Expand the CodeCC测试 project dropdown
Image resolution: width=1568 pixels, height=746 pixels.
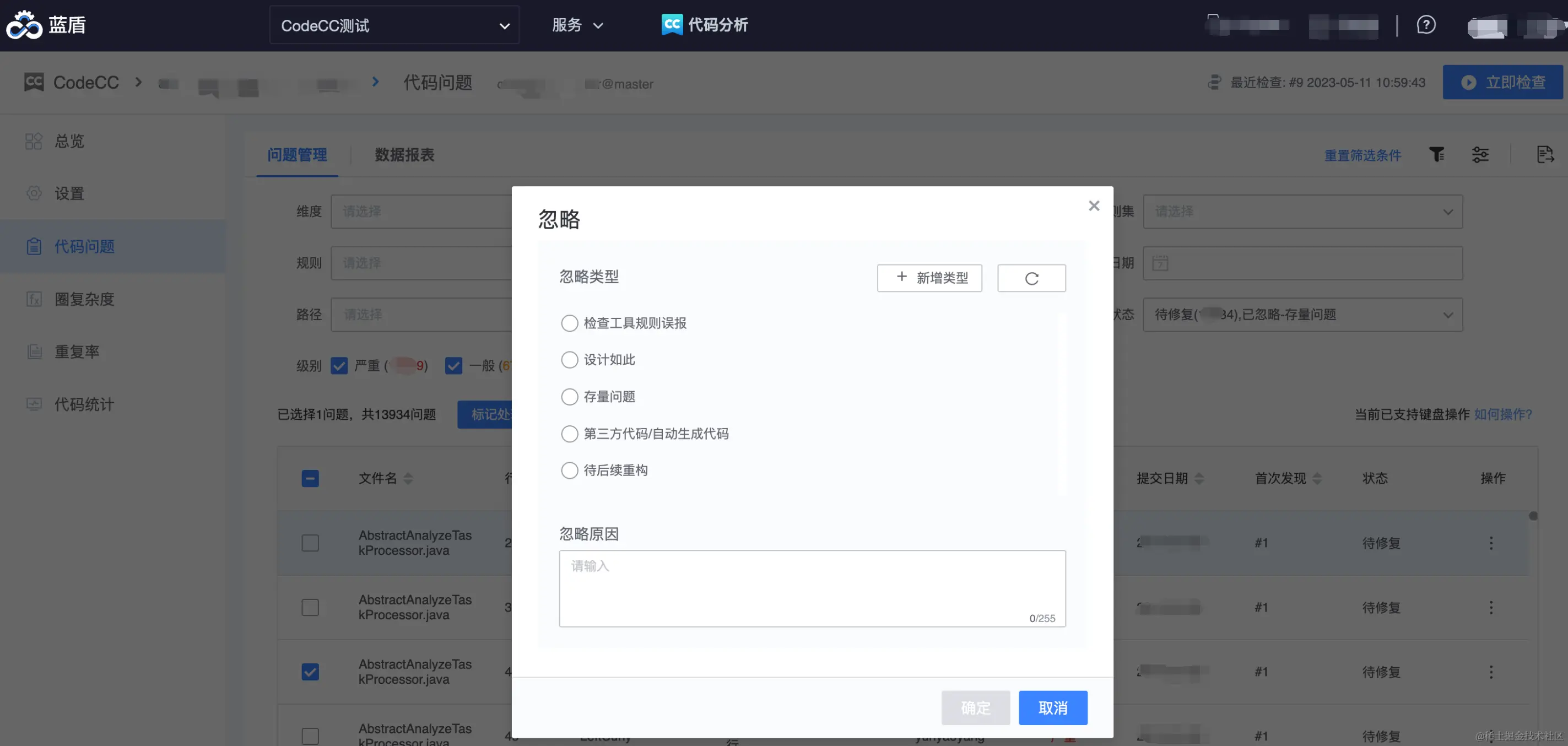click(394, 25)
